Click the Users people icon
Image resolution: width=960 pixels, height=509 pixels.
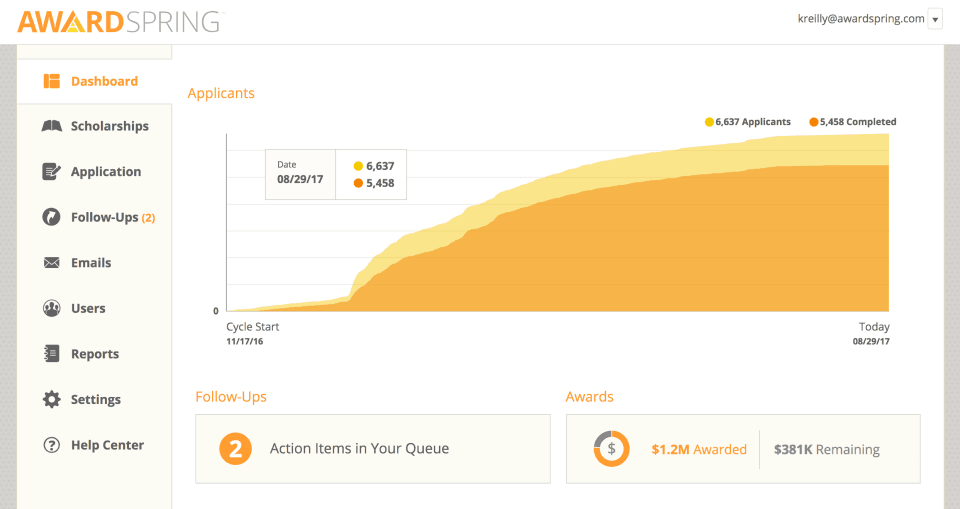[x=52, y=308]
